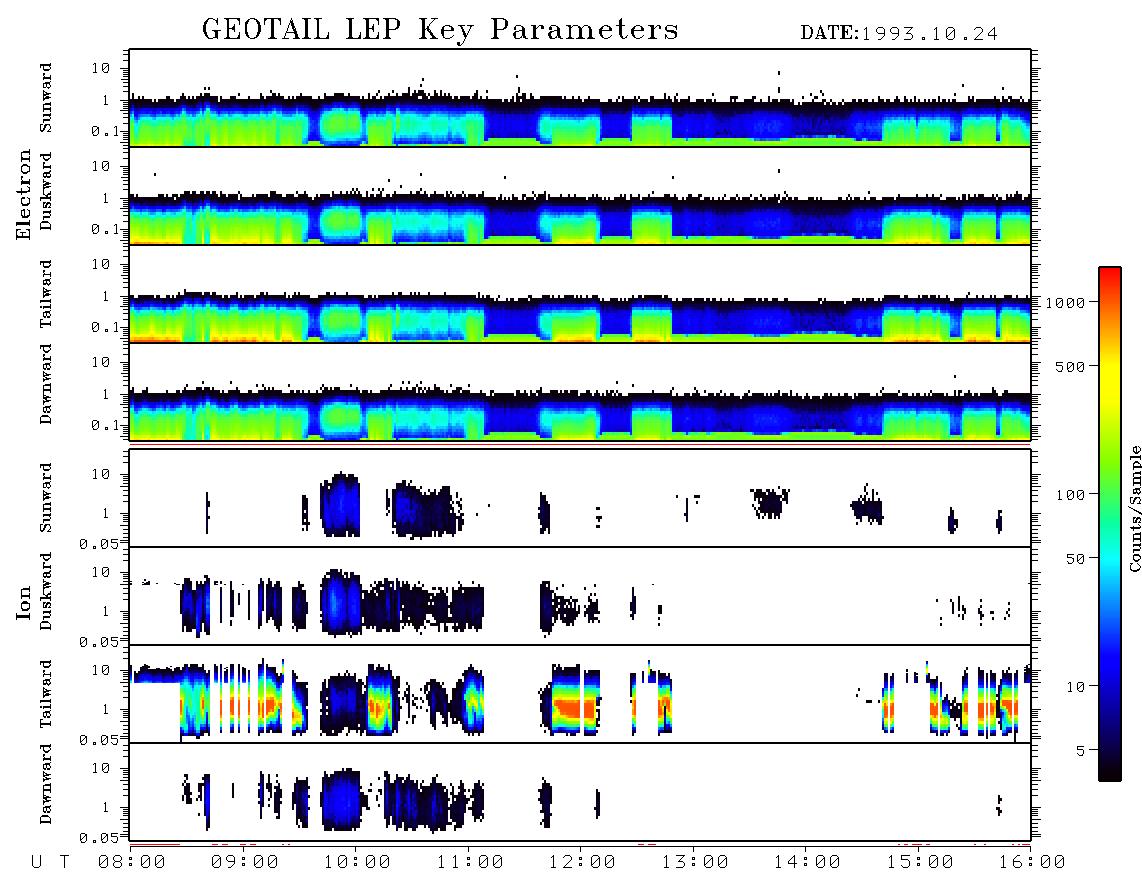The height and width of the screenshot is (880, 1142).
Task: Click the colorbar '5' tick value
Action: pyautogui.click(x=1080, y=750)
